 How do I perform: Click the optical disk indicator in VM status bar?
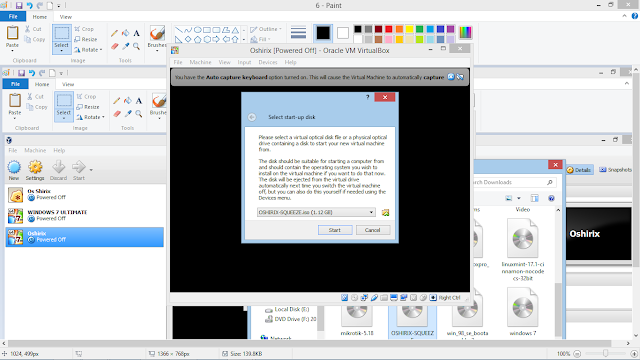click(x=354, y=298)
